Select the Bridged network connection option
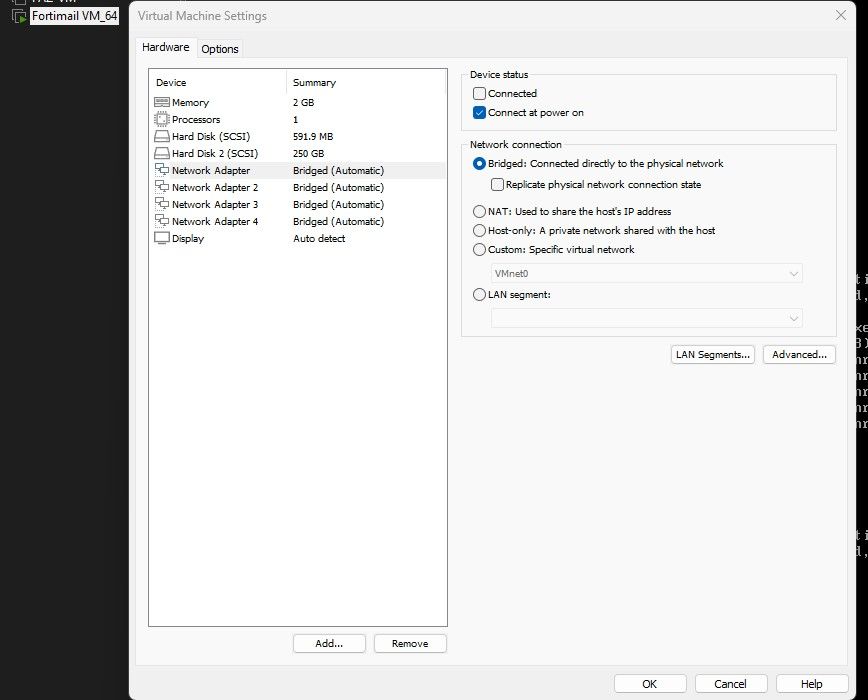The width and height of the screenshot is (868, 700). pos(479,163)
